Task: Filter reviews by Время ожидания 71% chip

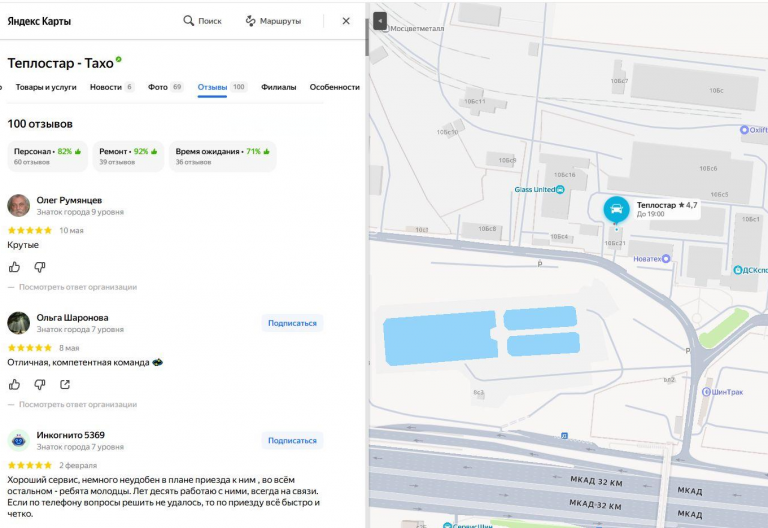Action: point(222,156)
